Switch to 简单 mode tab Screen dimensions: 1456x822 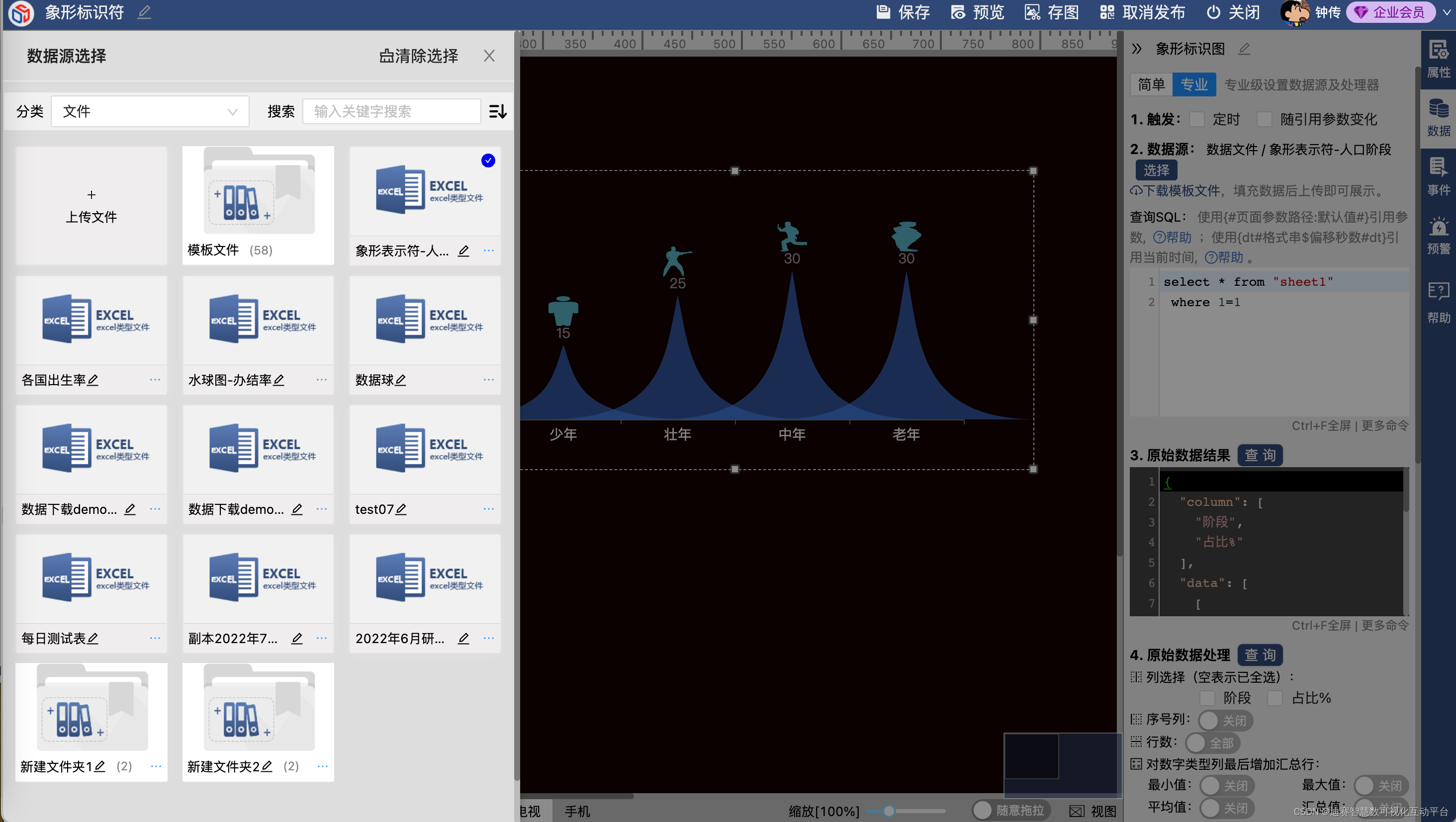pyautogui.click(x=1151, y=85)
